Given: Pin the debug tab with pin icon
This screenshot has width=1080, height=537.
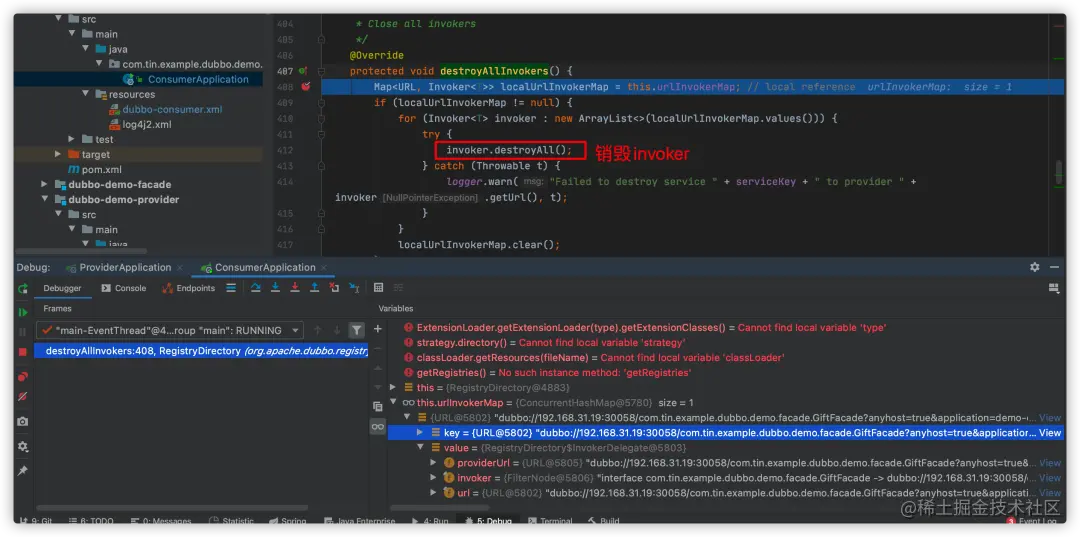Looking at the screenshot, I should point(23,471).
